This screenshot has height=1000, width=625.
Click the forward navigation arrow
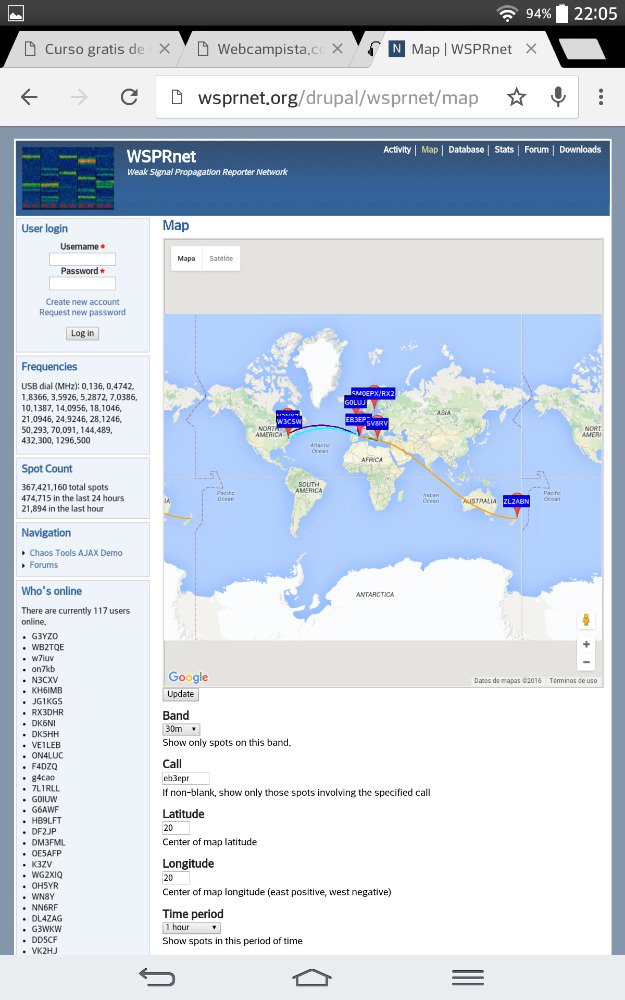coord(79,97)
